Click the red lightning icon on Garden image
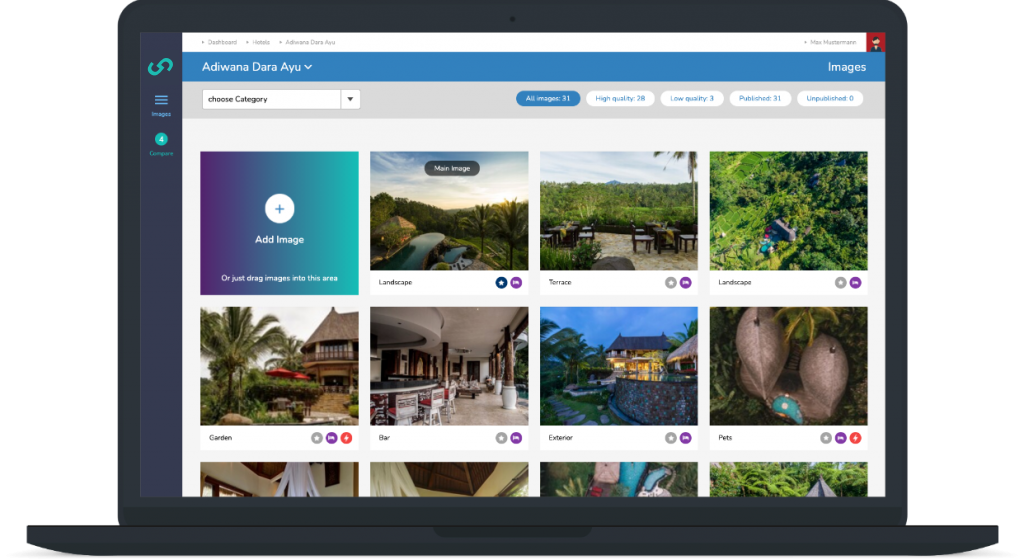 346,438
